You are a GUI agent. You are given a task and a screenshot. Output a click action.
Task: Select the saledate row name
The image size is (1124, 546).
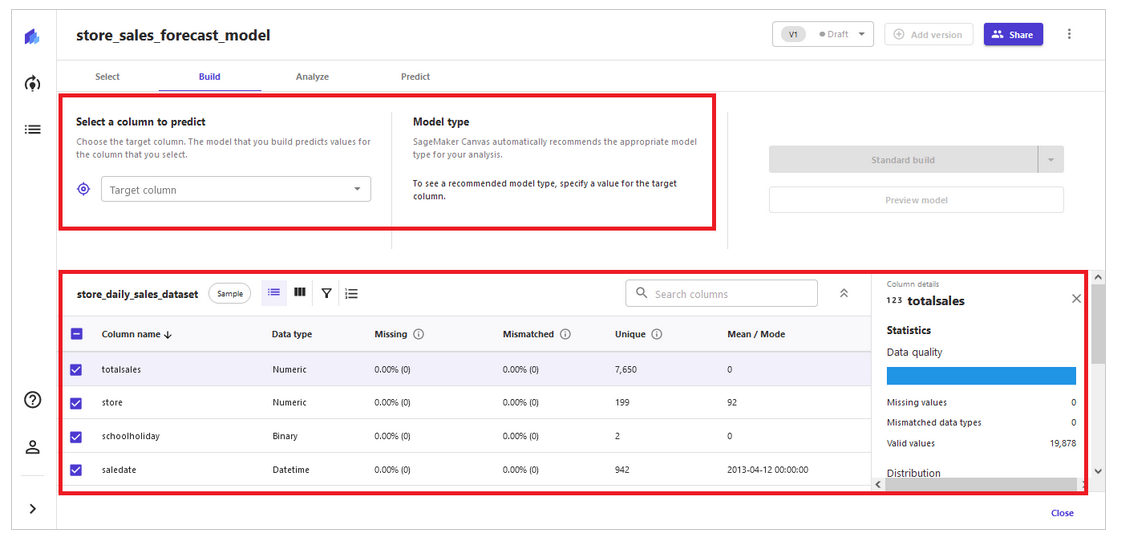click(x=118, y=470)
